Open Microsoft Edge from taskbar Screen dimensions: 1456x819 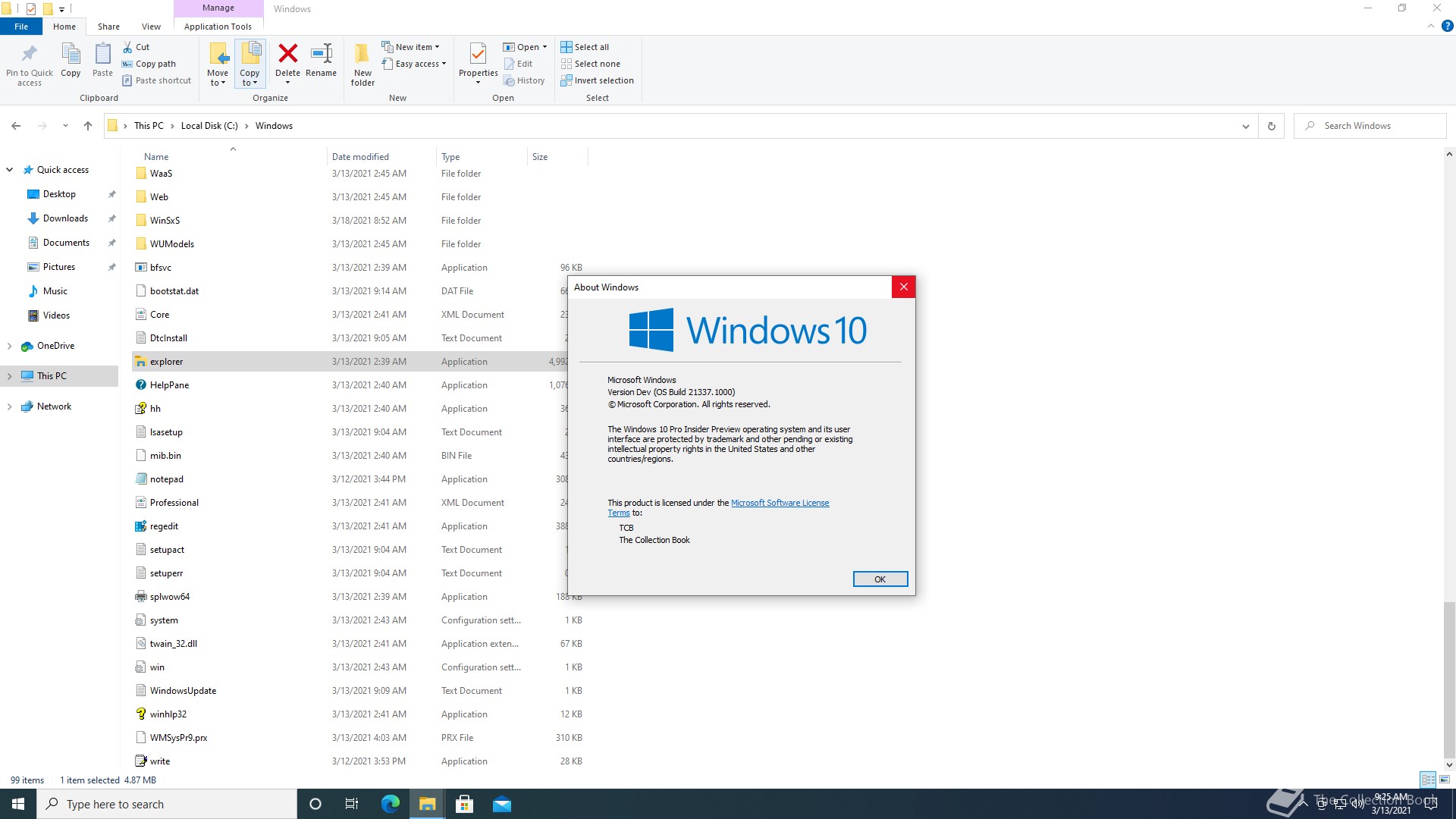(391, 804)
